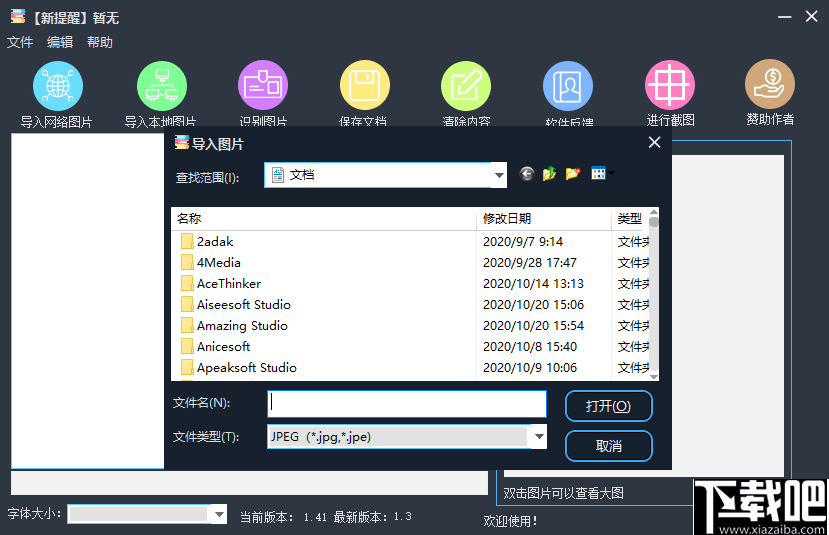Viewport: 829px width, 535px height.
Task: Click the Import Local Image (导入本地图片) icon
Action: pos(162,86)
